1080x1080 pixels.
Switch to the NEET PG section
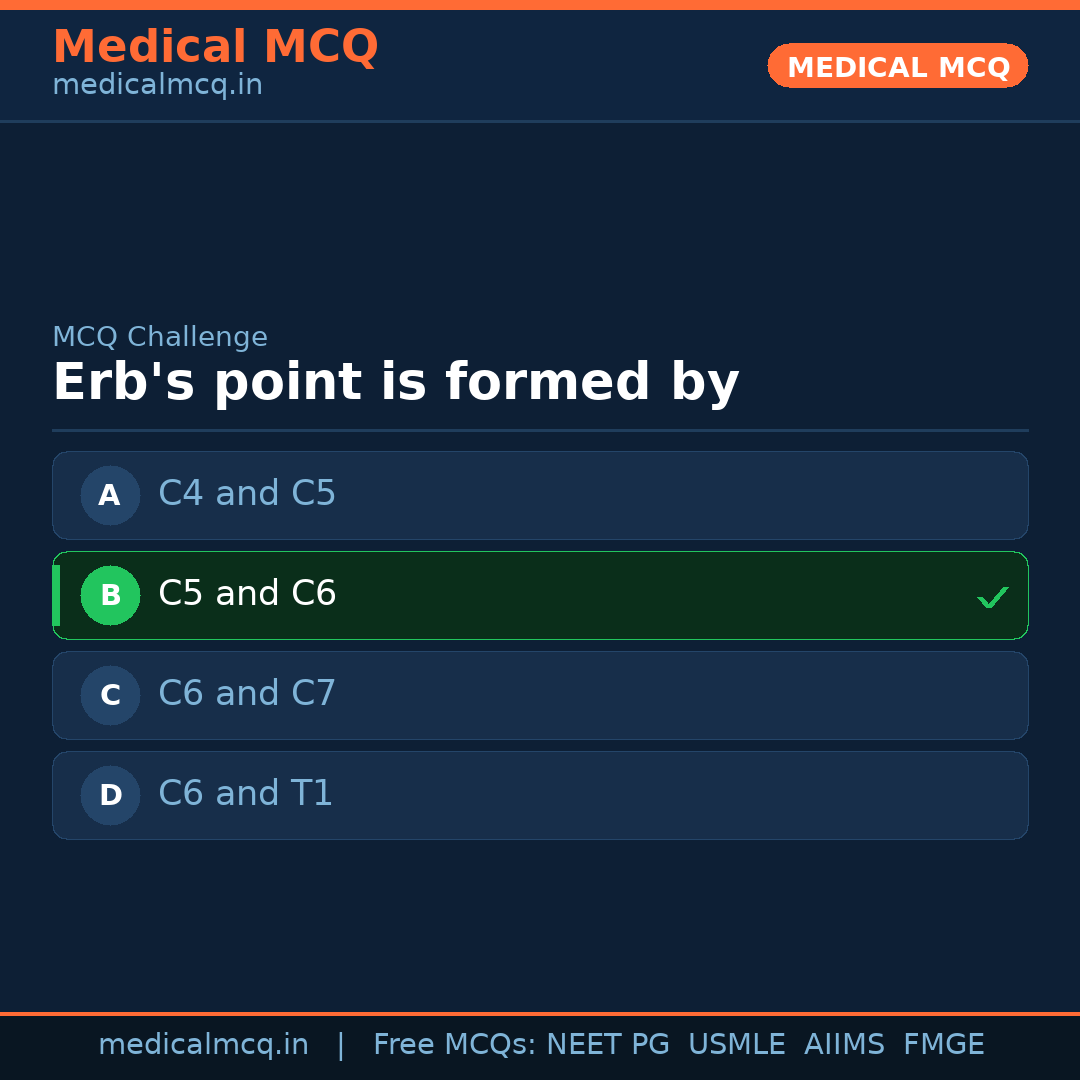tap(607, 1044)
